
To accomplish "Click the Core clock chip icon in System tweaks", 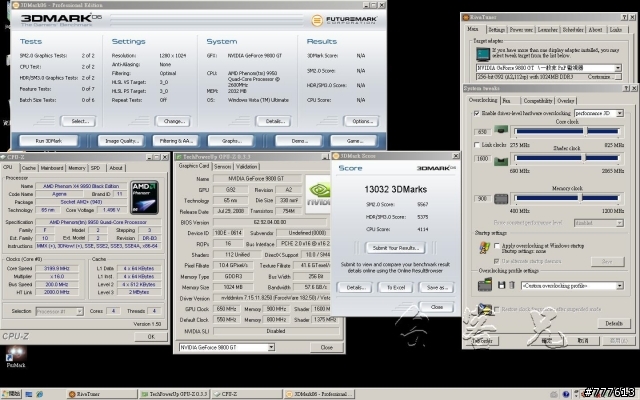I will point(501,130).
